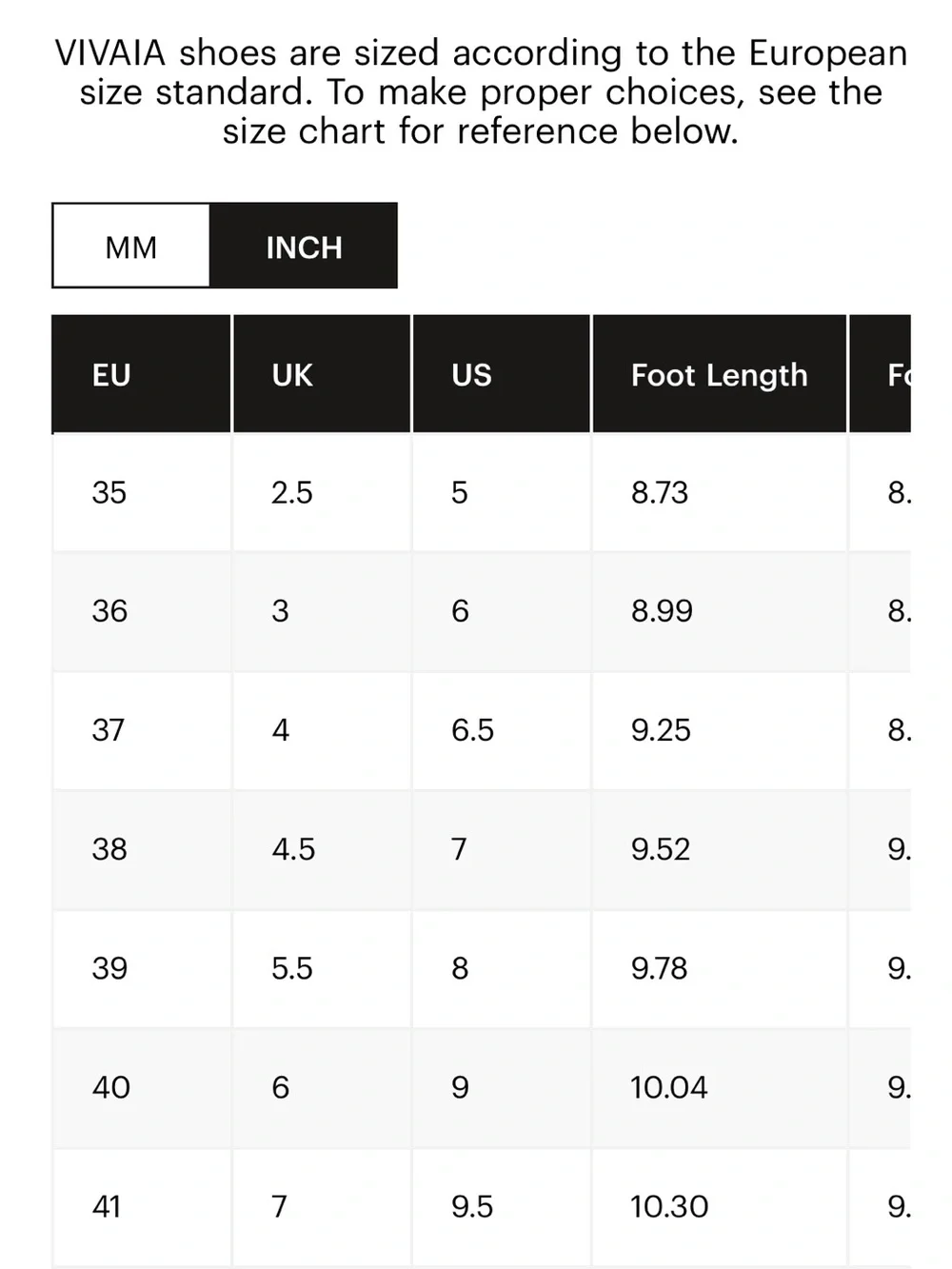
Task: Select EU size 38 cell
Action: point(141,849)
